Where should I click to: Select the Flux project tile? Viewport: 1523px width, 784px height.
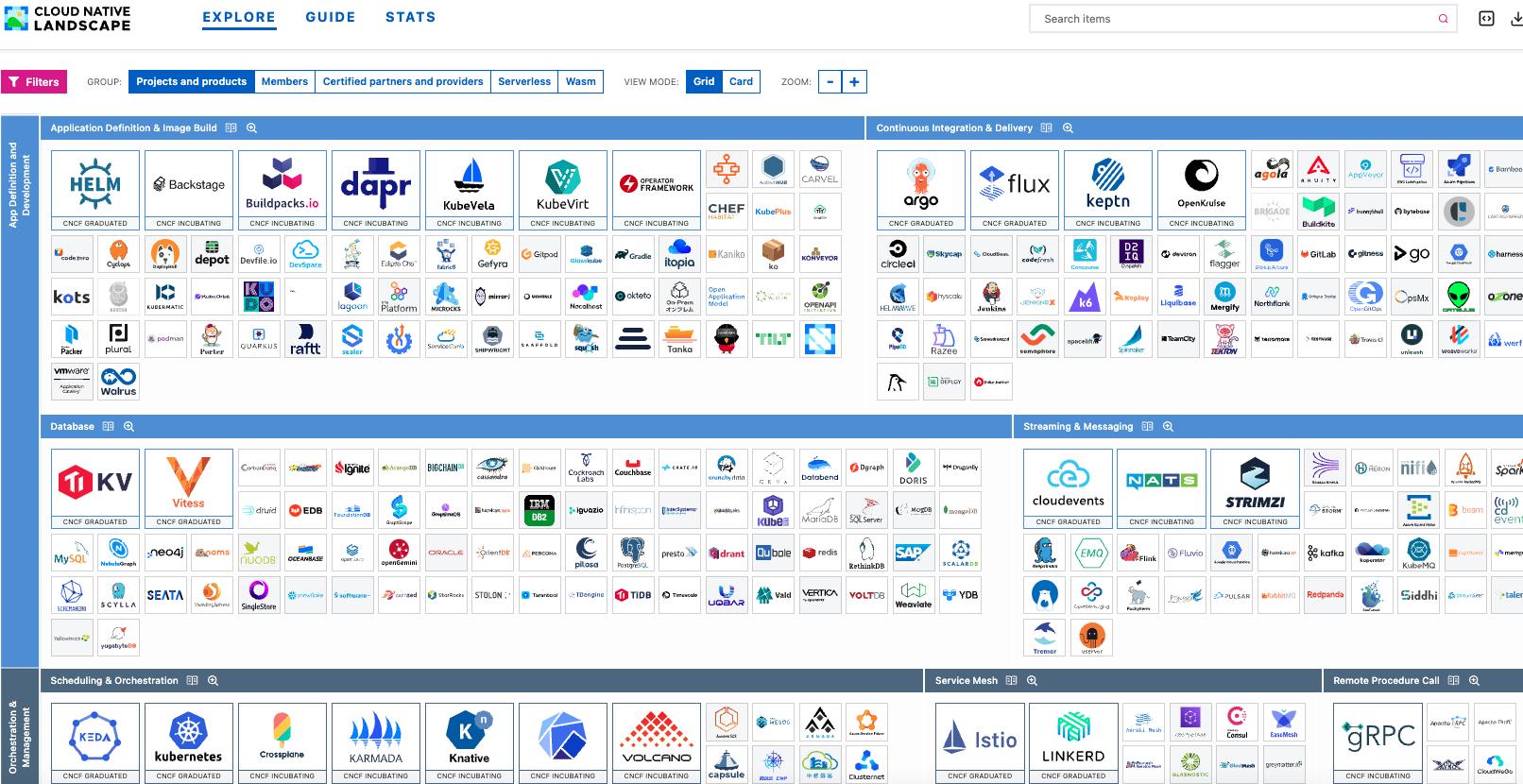pyautogui.click(x=1014, y=190)
